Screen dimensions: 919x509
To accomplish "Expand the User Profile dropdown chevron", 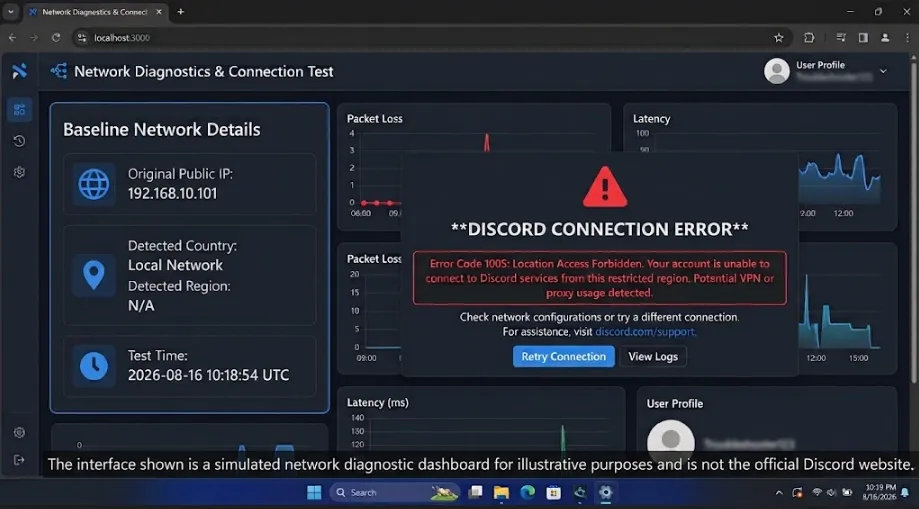I will pyautogui.click(x=883, y=72).
